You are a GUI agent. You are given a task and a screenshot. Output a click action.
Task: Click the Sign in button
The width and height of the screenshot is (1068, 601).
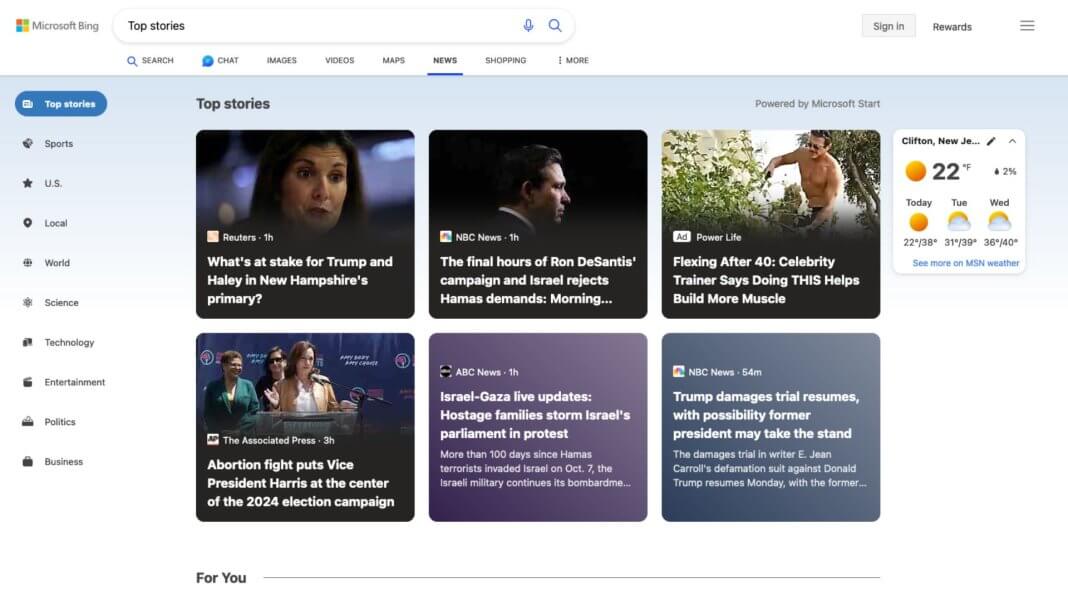(888, 25)
